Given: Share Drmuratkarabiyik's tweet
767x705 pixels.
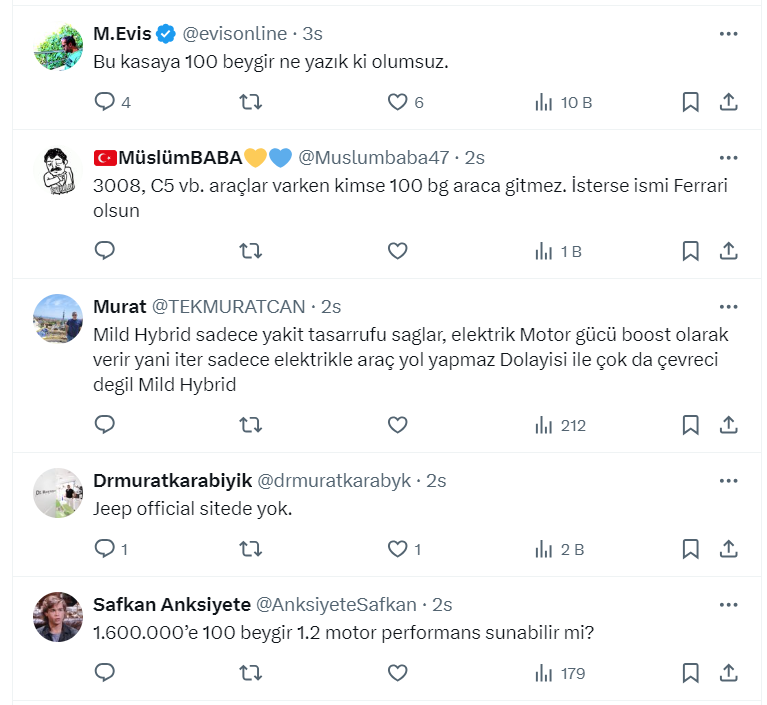Looking at the screenshot, I should [729, 549].
